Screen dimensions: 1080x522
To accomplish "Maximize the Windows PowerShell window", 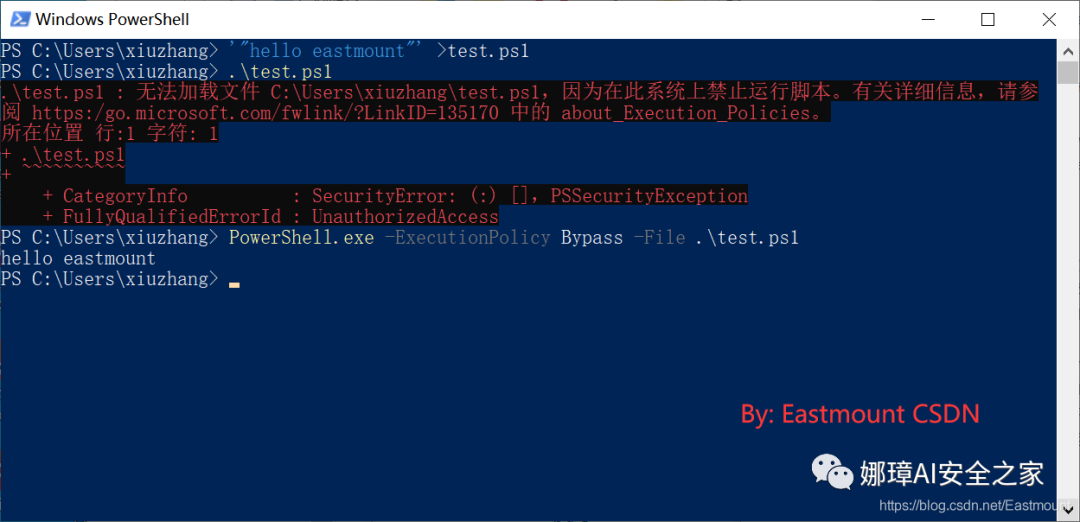I will point(988,19).
